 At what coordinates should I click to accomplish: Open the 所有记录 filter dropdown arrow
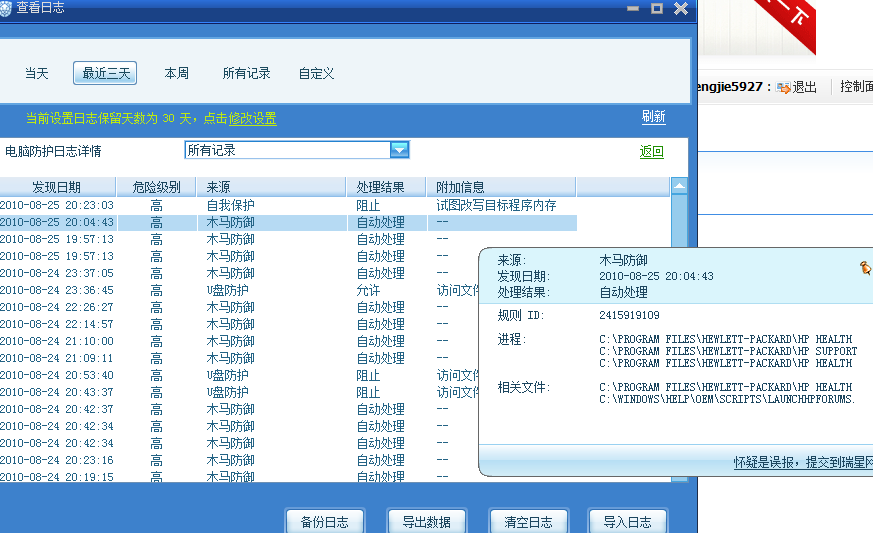coord(400,149)
